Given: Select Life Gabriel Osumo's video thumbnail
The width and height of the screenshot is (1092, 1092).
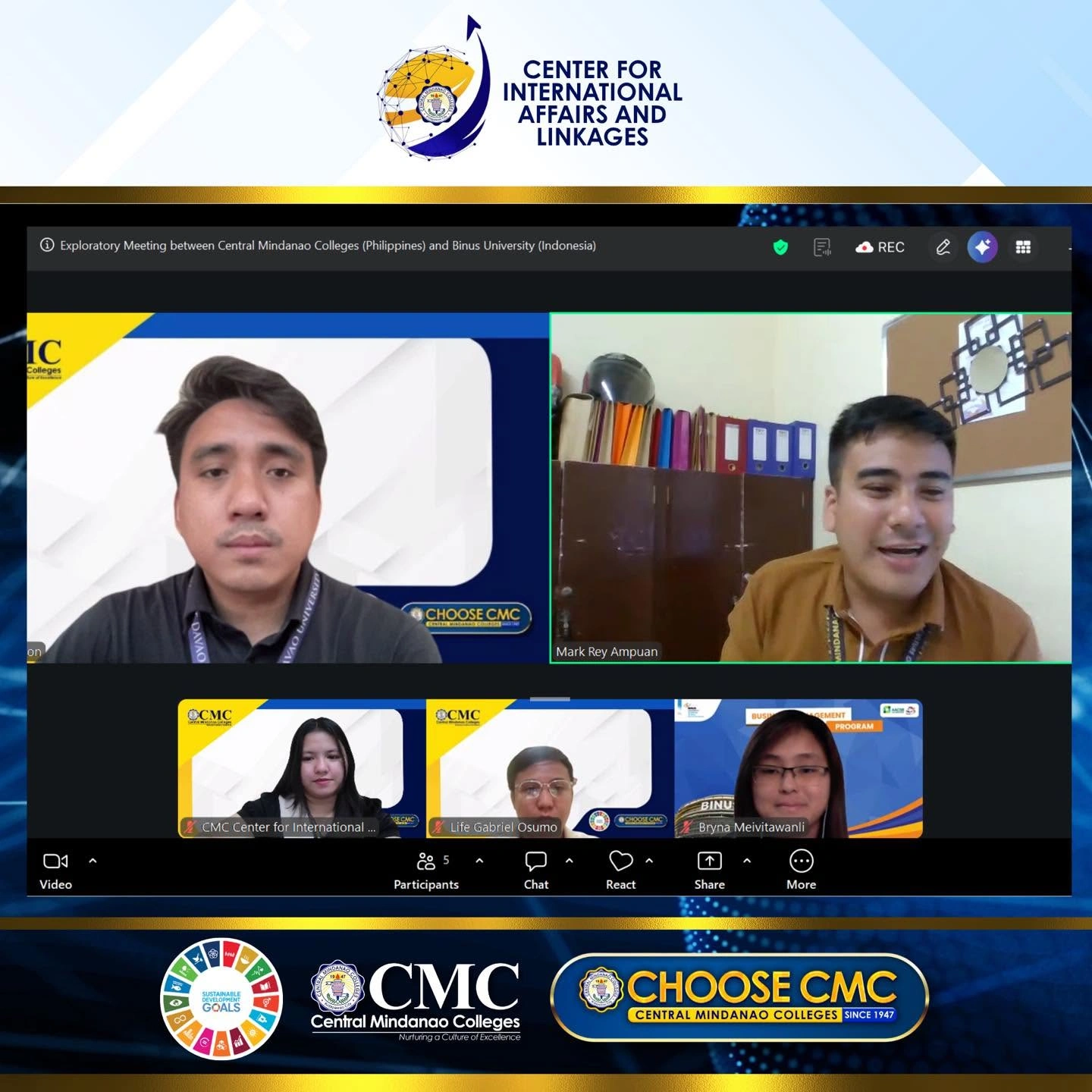Looking at the screenshot, I should pyautogui.click(x=550, y=768).
